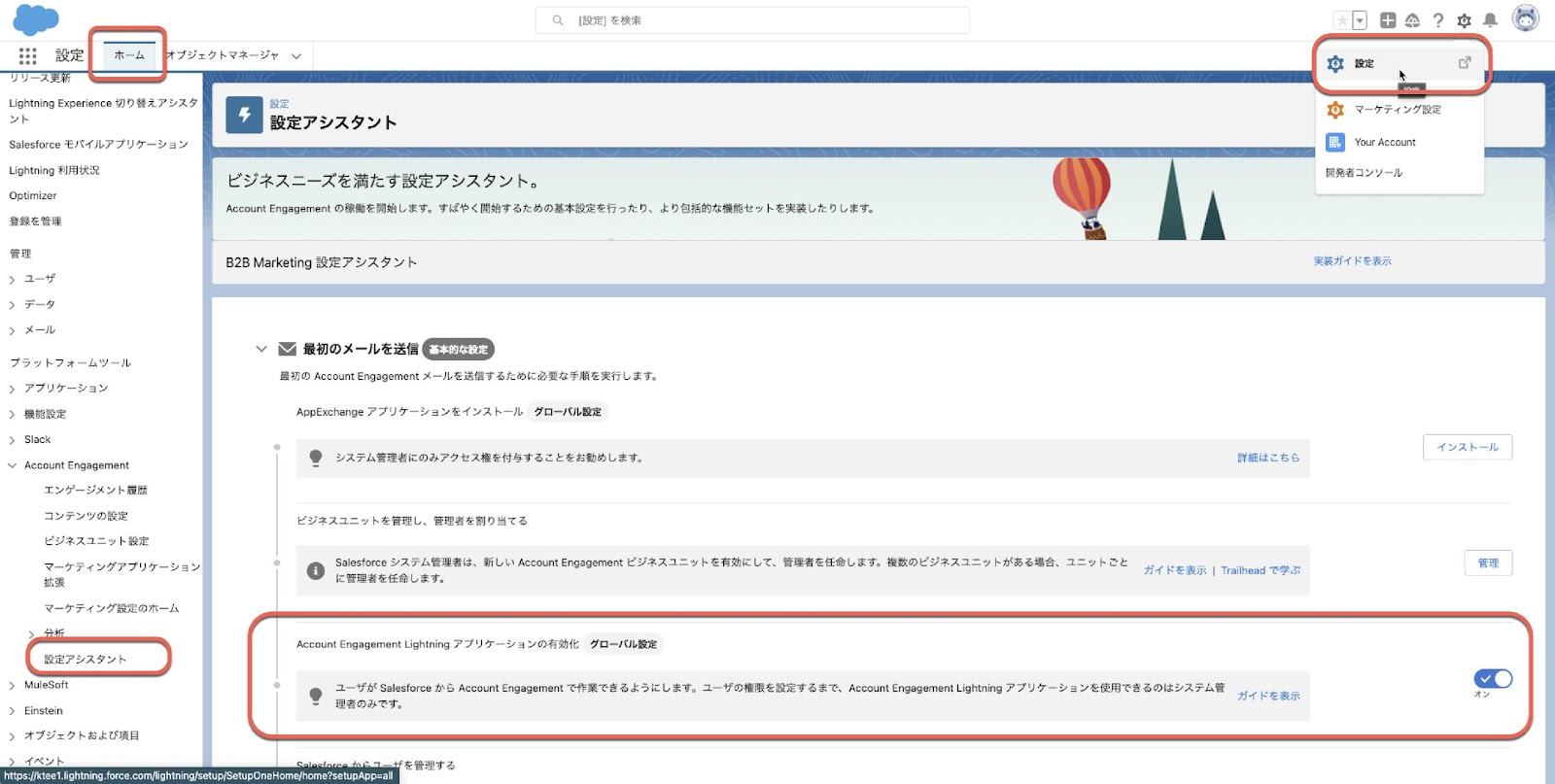Click the Your Account icon
The height and width of the screenshot is (784, 1555).
1335,142
